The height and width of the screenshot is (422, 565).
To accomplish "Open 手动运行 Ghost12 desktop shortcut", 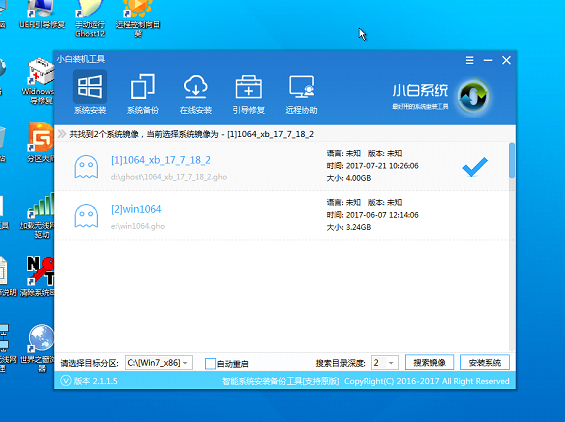I will pos(90,19).
